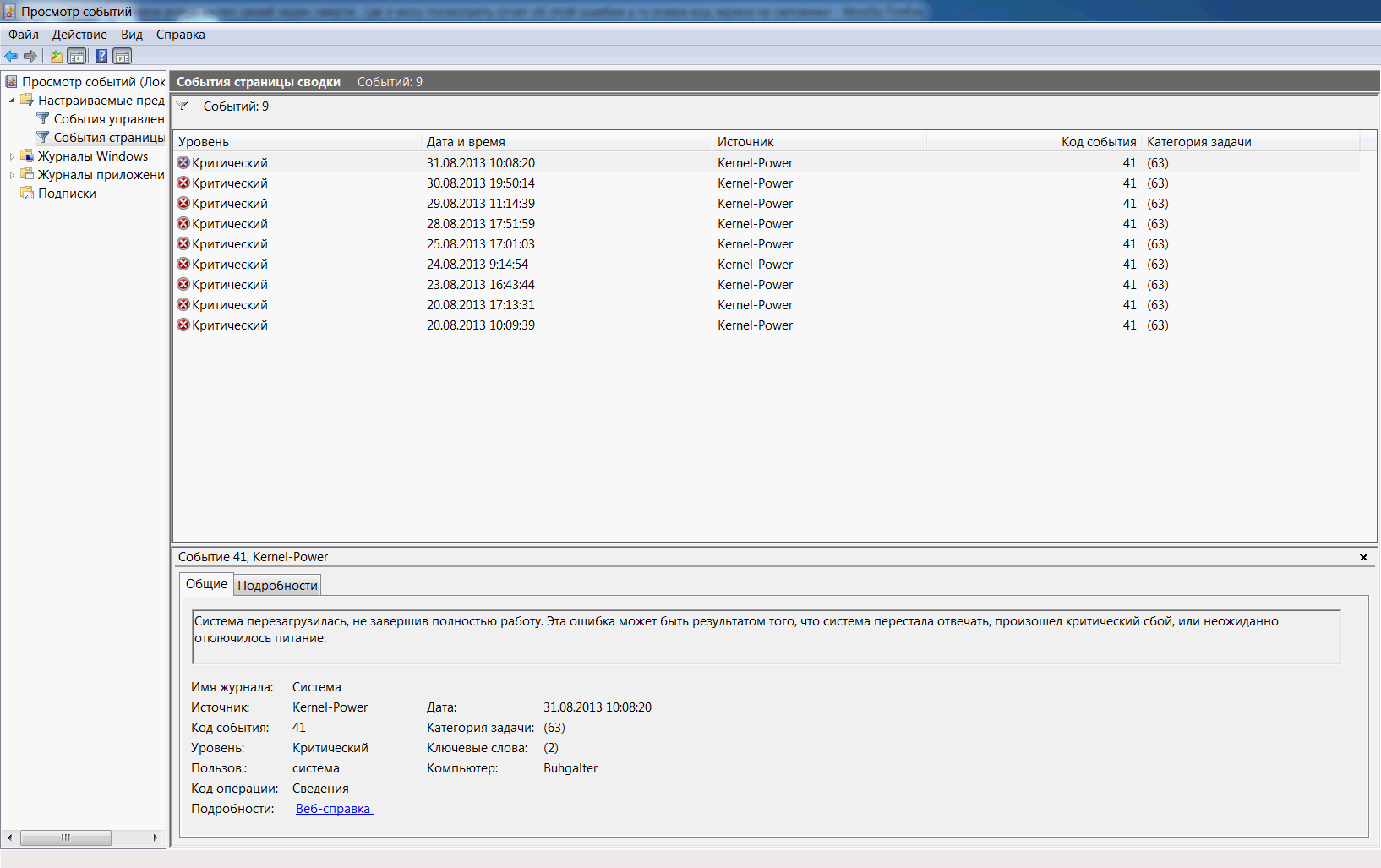Expand the Журналы Windows tree node

tap(12, 156)
